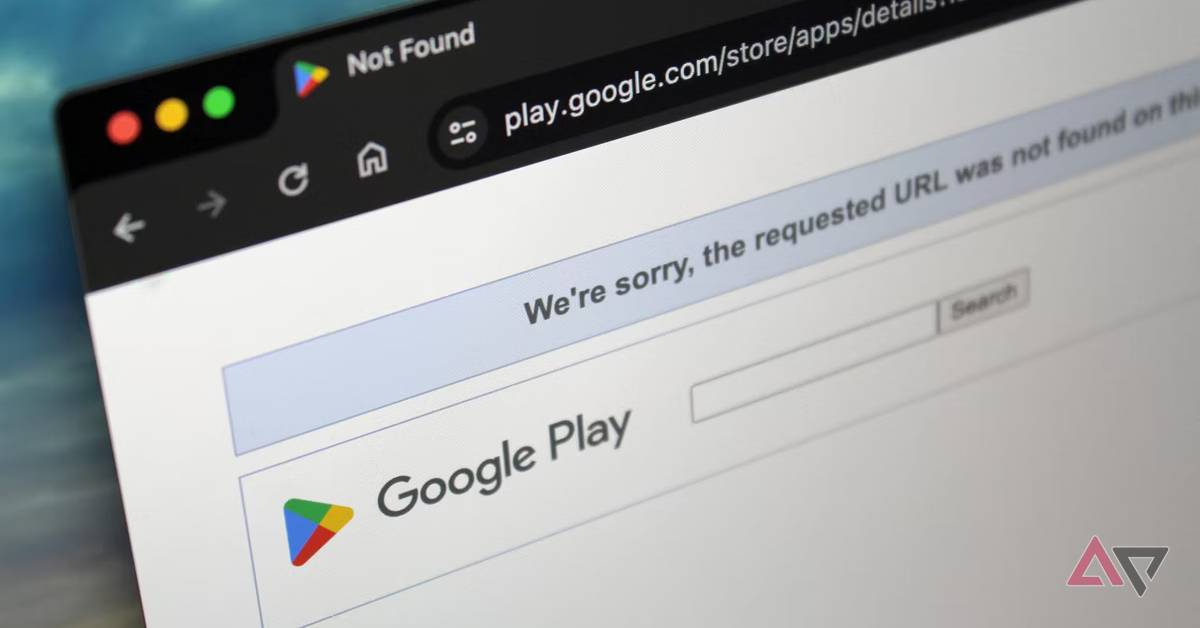
Task: Click the Play Store favicon in the tab
Action: tap(311, 79)
